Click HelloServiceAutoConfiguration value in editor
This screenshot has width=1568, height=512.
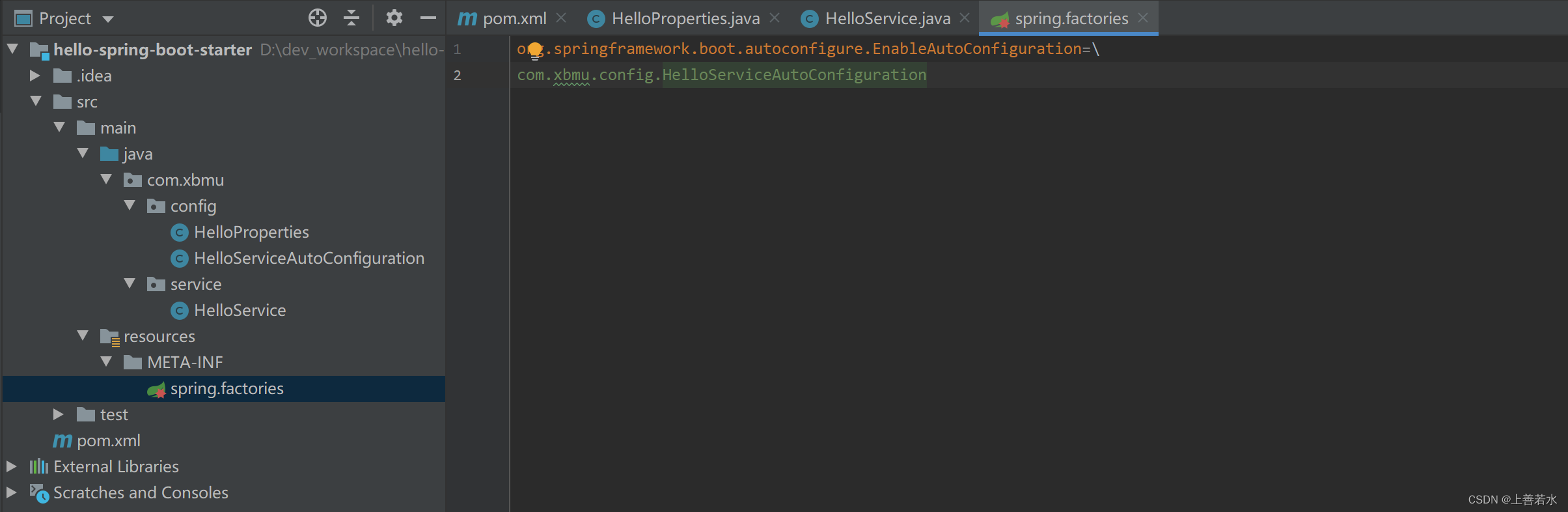coord(794,75)
